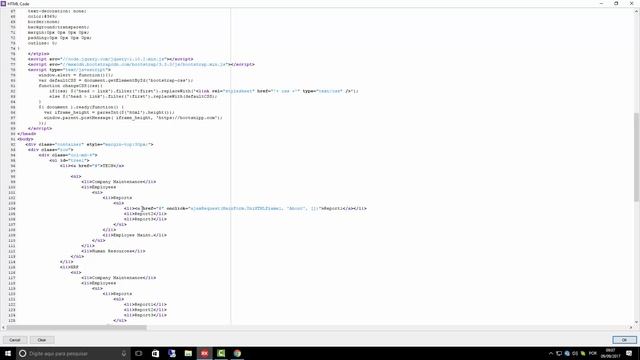
Task: Launch the Microsoft Store taskbar icon
Action: click(156, 353)
